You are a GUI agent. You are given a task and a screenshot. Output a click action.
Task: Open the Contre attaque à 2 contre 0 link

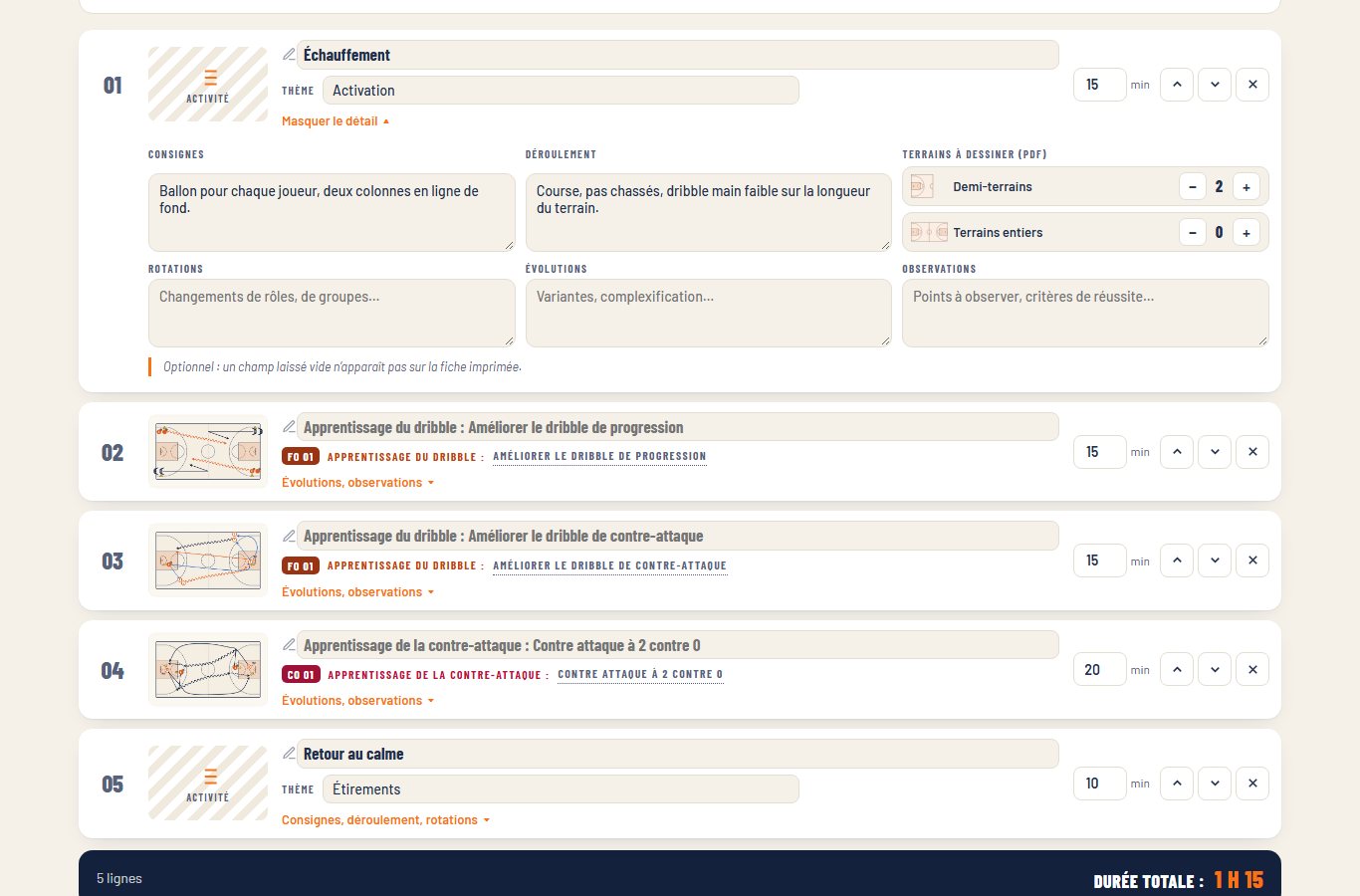[x=640, y=675]
